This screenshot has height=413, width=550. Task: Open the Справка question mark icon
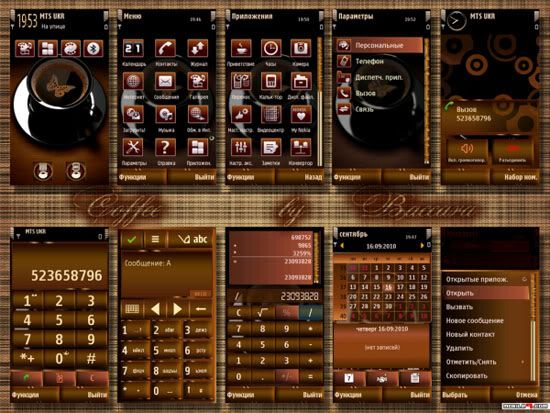pyautogui.click(x=165, y=147)
